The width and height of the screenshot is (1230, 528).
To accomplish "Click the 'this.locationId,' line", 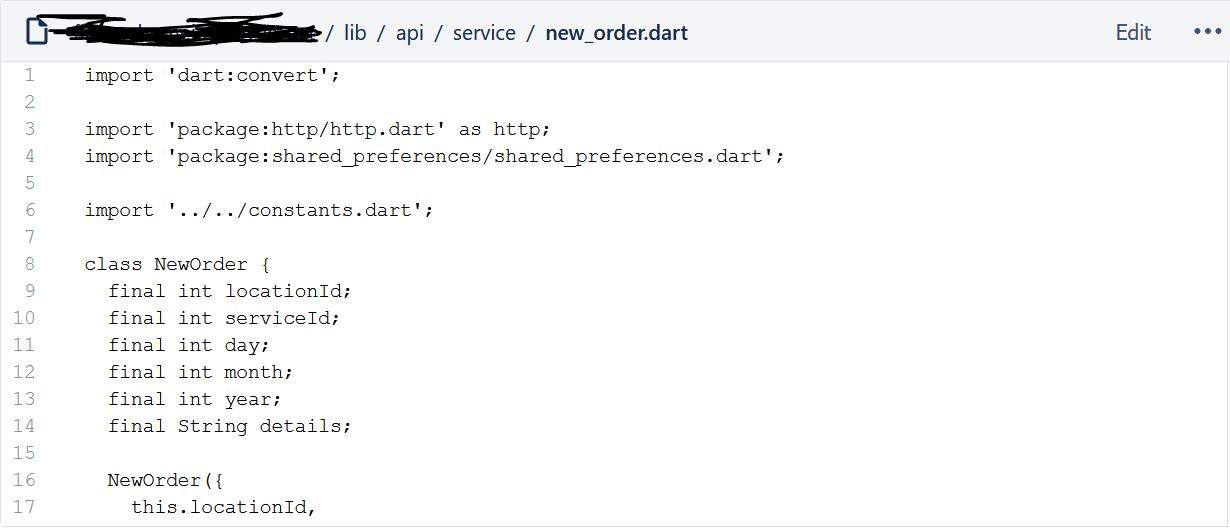I will (x=224, y=507).
